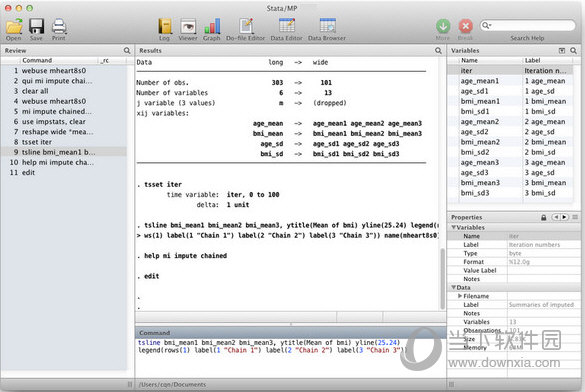Image resolution: width=585 pixels, height=392 pixels.
Task: Select 'qui mi impute chai...' in Review
Action: (x=64, y=81)
